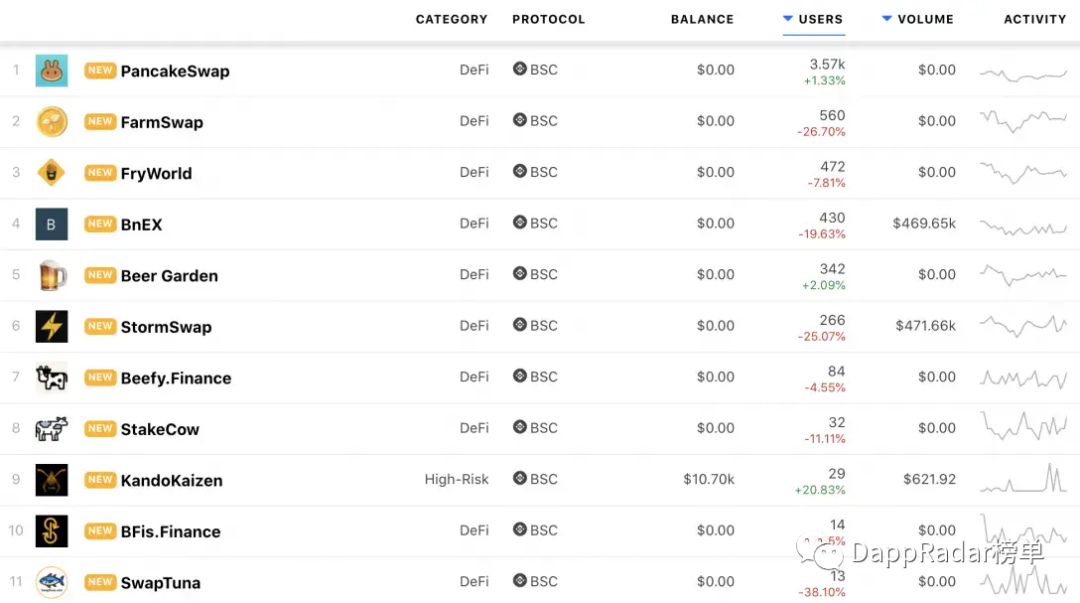1080x603 pixels.
Task: Click the -38.10% users change
Action: 821,592
